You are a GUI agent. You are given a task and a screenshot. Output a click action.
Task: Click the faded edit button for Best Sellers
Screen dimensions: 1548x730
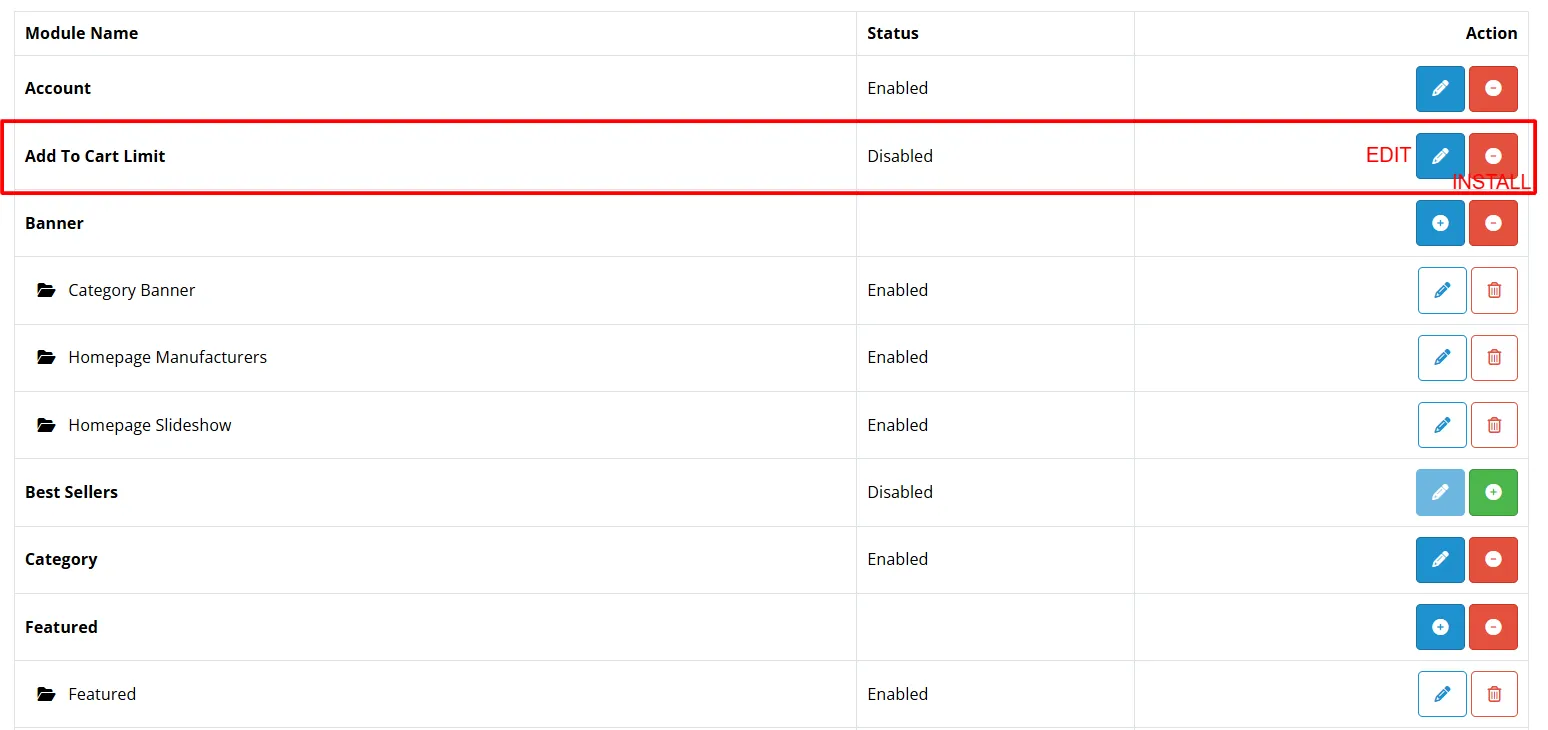click(1440, 492)
